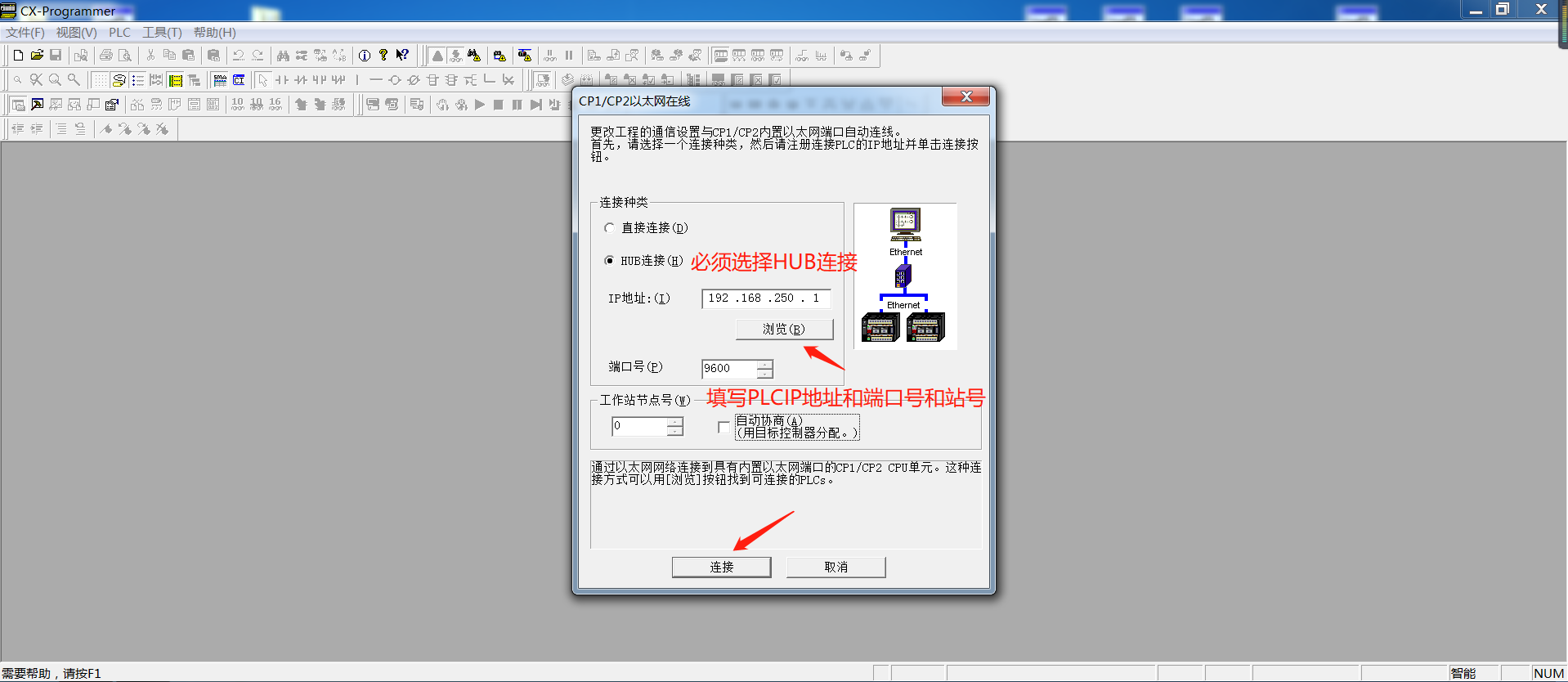Minimize the CX-Programmer window

point(1476,10)
